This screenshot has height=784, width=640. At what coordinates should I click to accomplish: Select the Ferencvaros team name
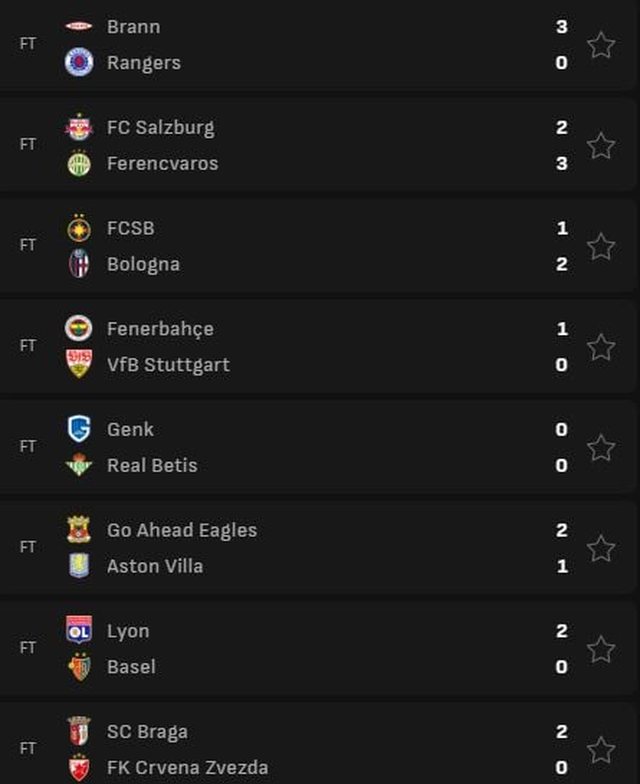pyautogui.click(x=162, y=163)
